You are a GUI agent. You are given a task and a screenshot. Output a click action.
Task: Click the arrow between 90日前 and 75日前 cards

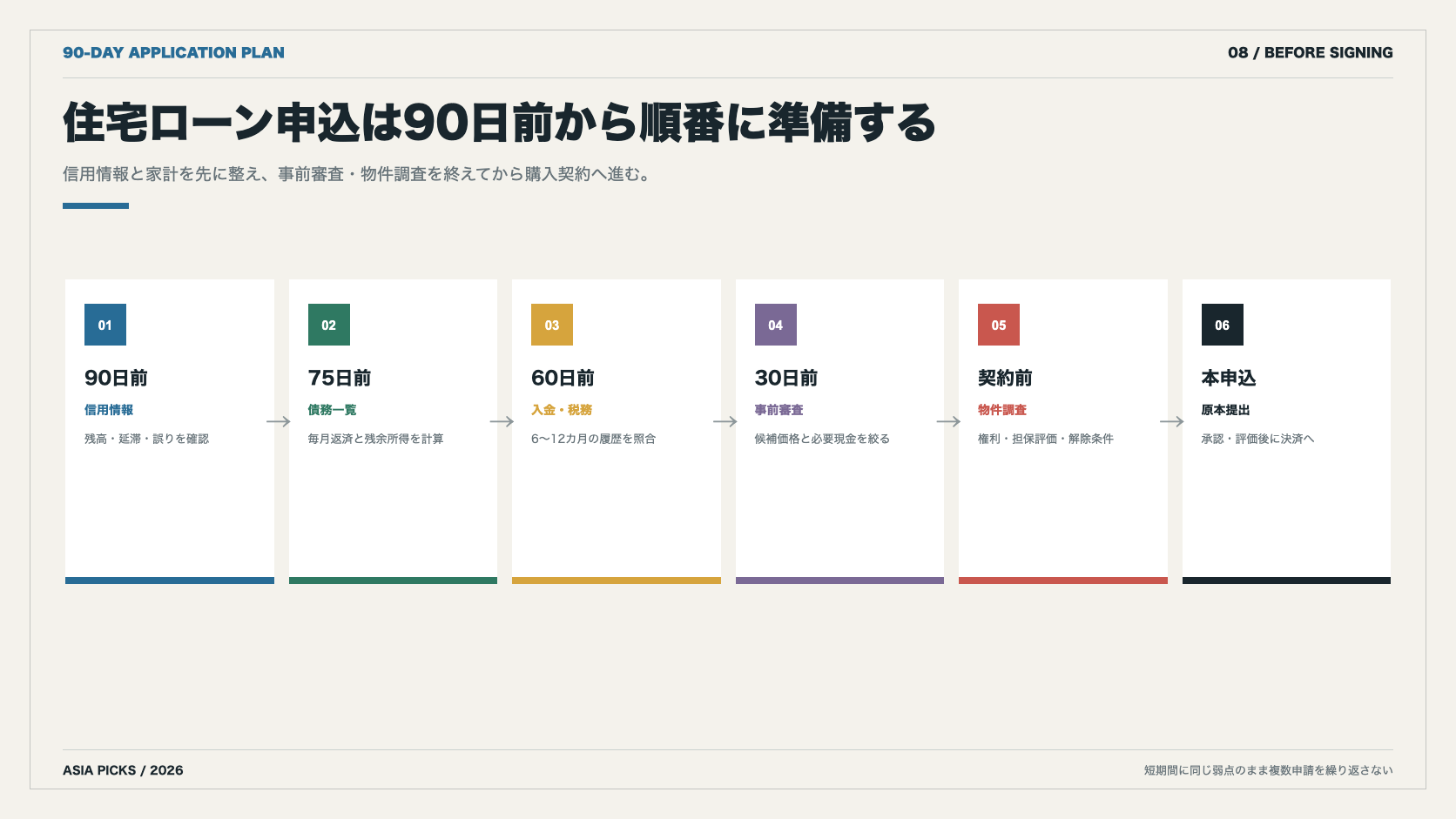pyautogui.click(x=279, y=421)
